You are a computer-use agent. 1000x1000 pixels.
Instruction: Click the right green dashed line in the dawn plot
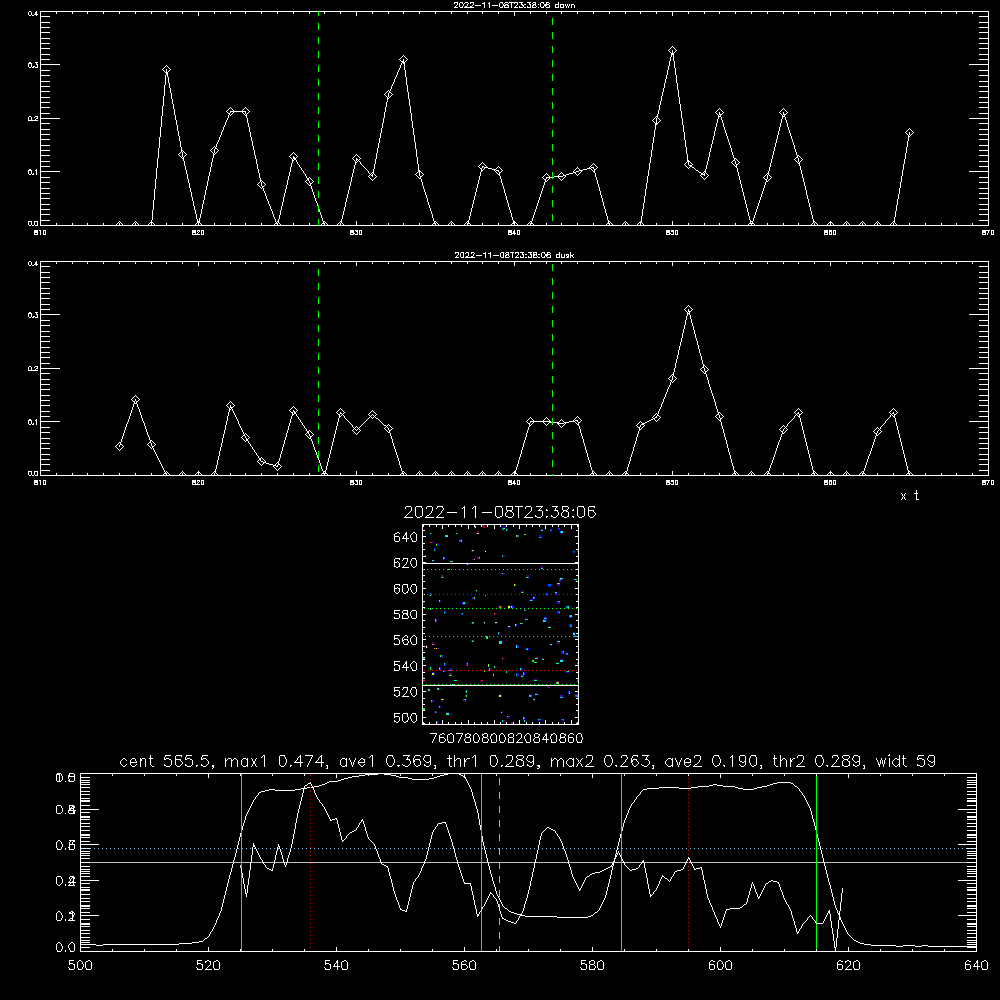pos(552,118)
